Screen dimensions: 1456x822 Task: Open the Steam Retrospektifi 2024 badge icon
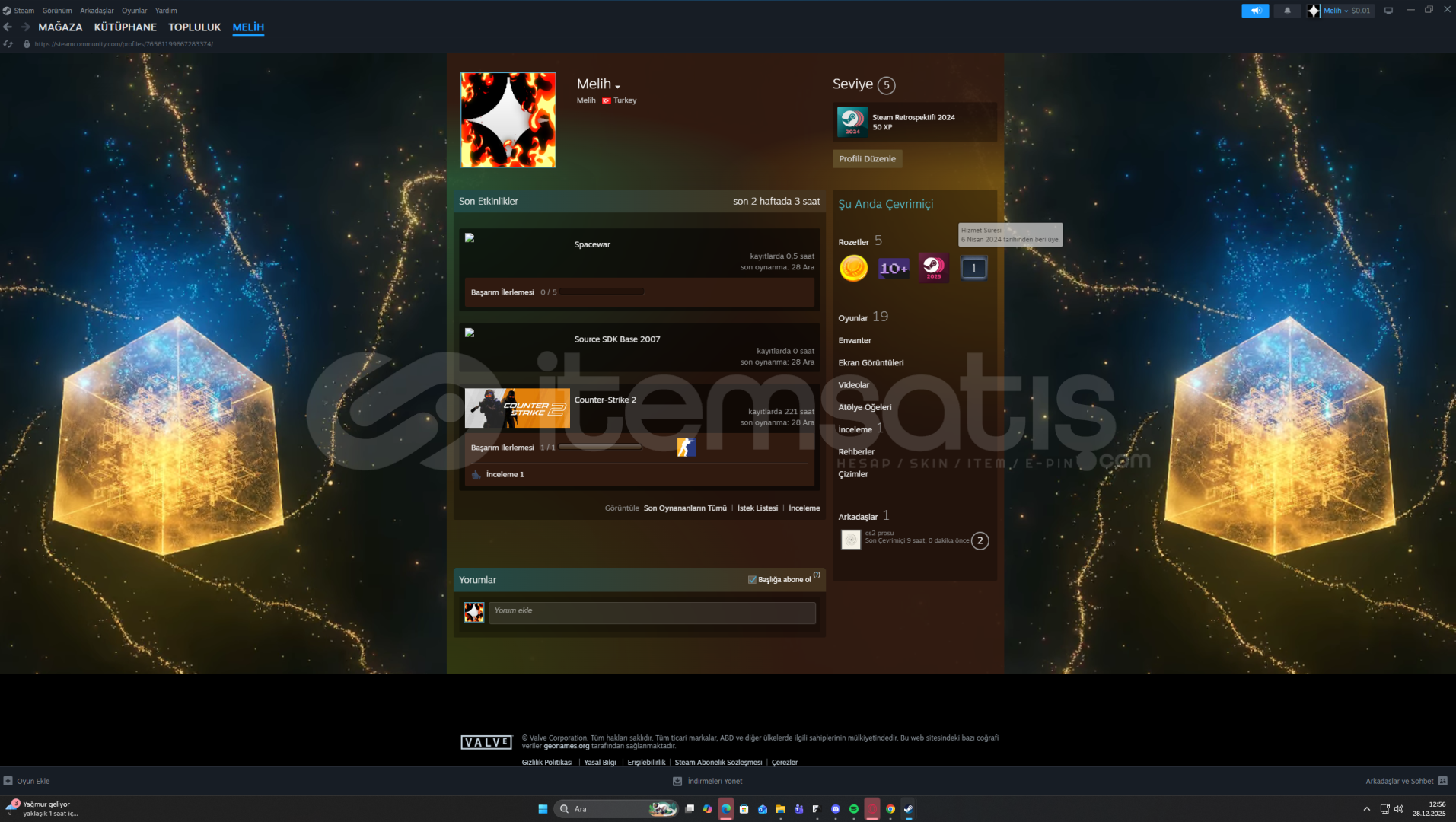(x=852, y=122)
